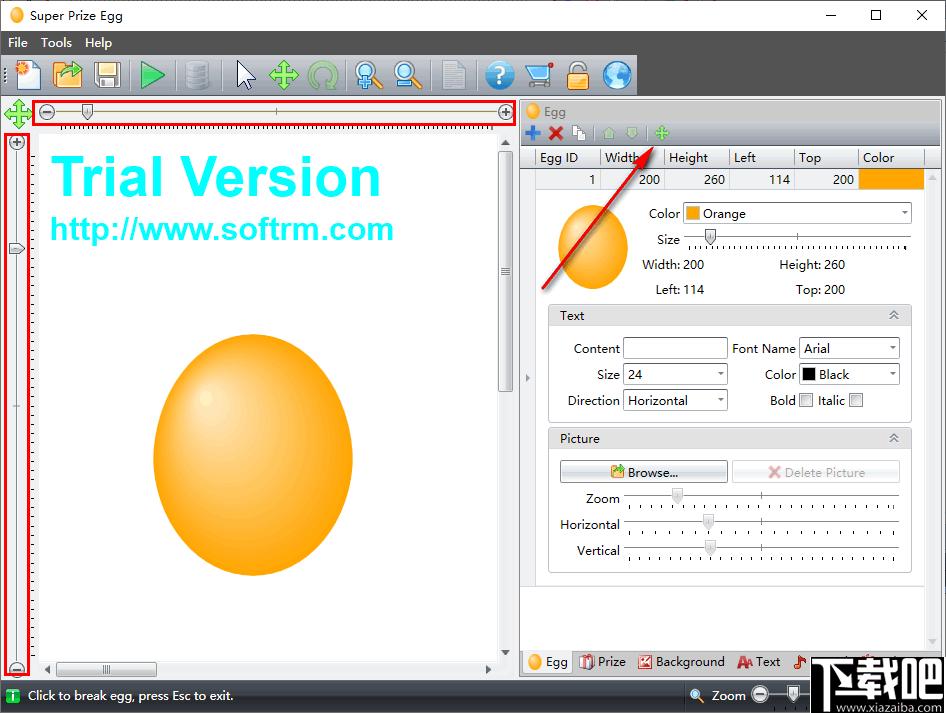Image resolution: width=946 pixels, height=713 pixels.
Task: Open the File menu
Action: [17, 43]
